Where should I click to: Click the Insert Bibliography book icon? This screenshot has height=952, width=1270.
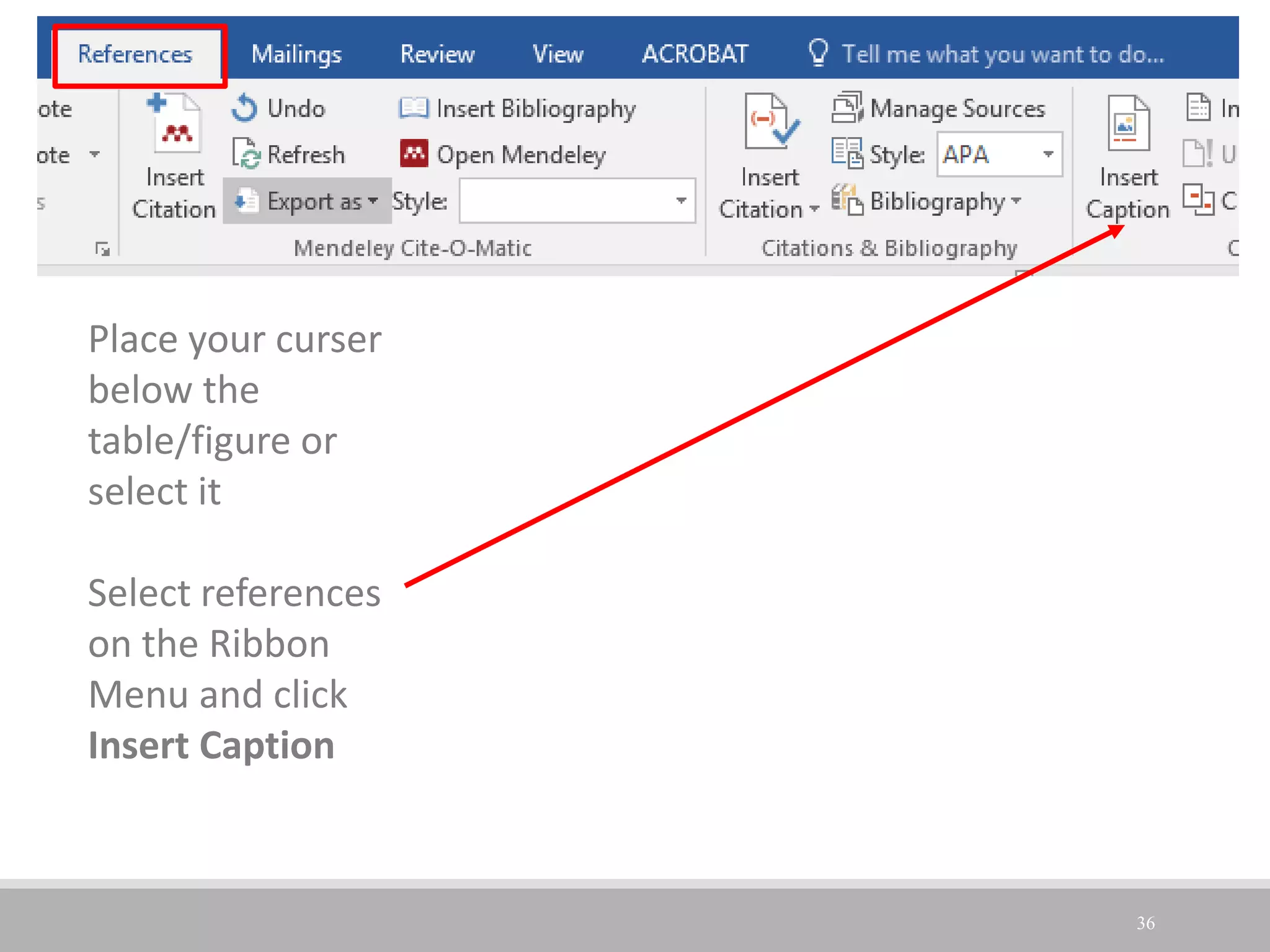(414, 108)
